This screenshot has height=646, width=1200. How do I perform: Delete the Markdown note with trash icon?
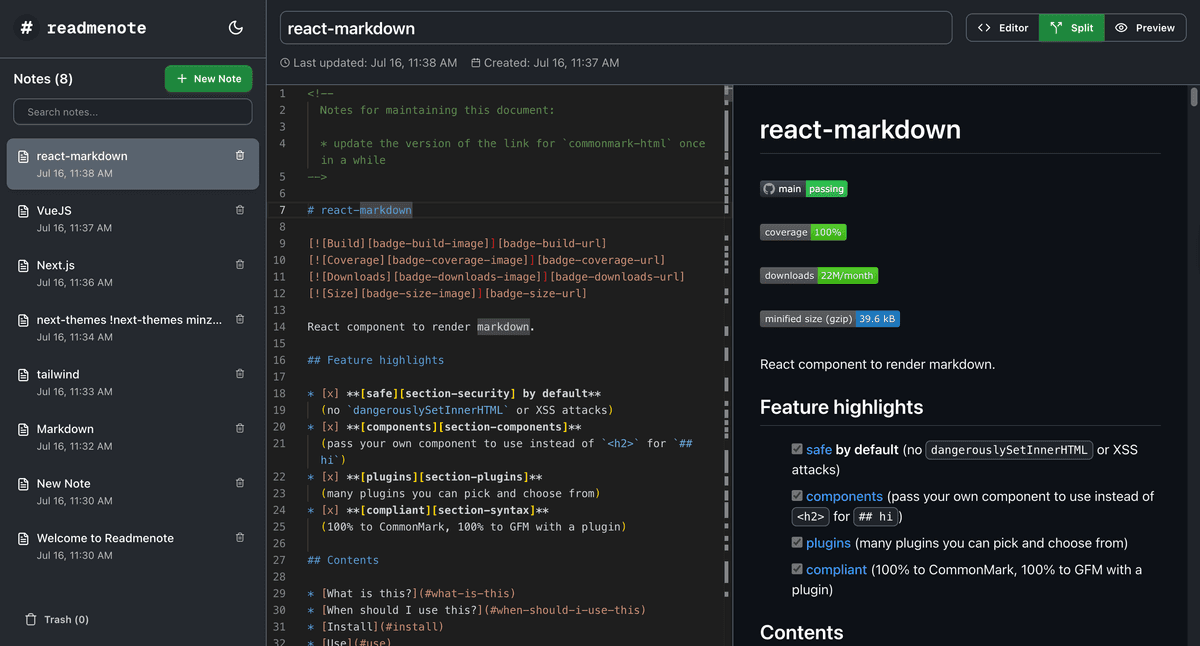coord(240,428)
